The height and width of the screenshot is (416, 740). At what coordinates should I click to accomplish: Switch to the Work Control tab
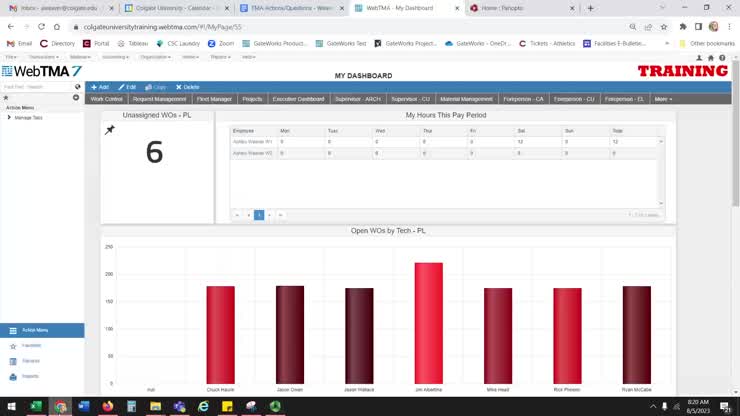click(x=107, y=99)
